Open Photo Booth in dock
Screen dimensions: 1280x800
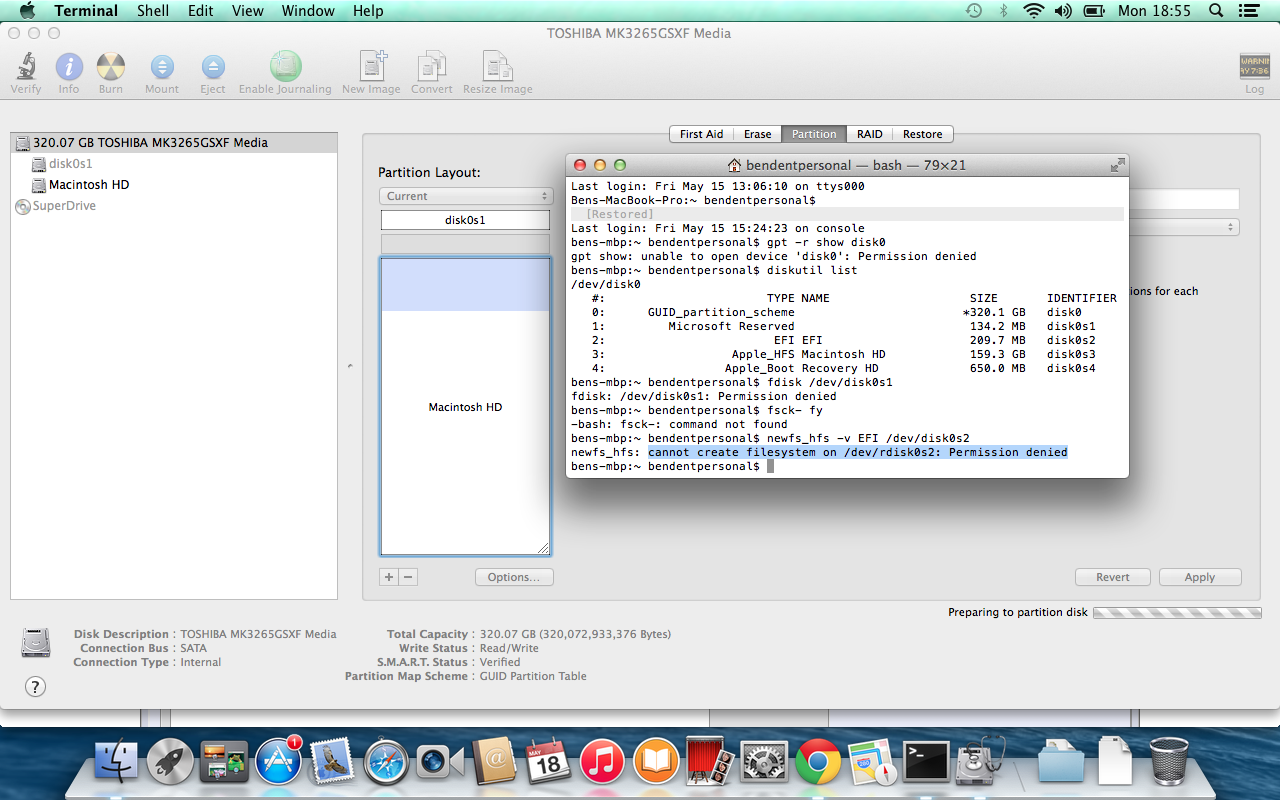pyautogui.click(x=710, y=763)
